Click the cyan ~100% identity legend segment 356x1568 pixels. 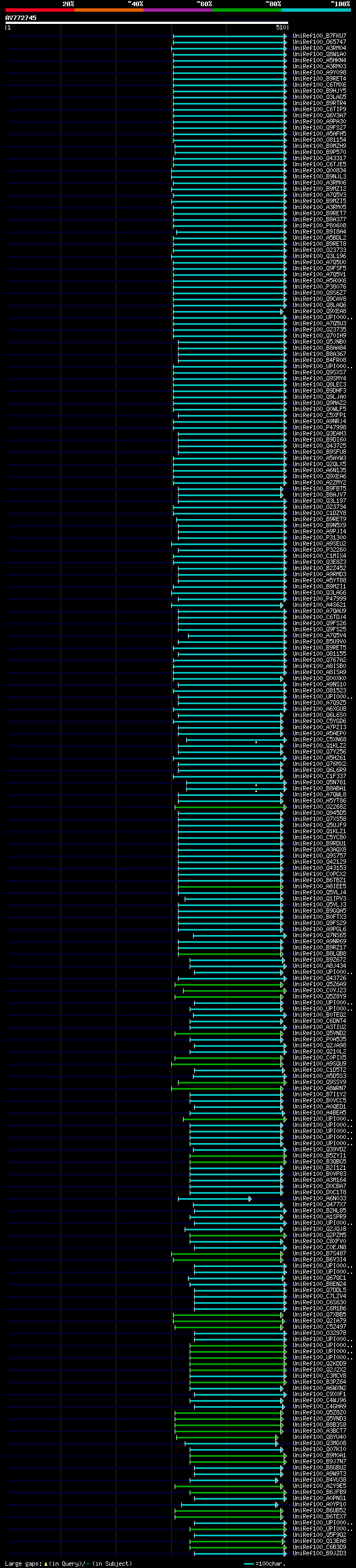tap(317, 10)
